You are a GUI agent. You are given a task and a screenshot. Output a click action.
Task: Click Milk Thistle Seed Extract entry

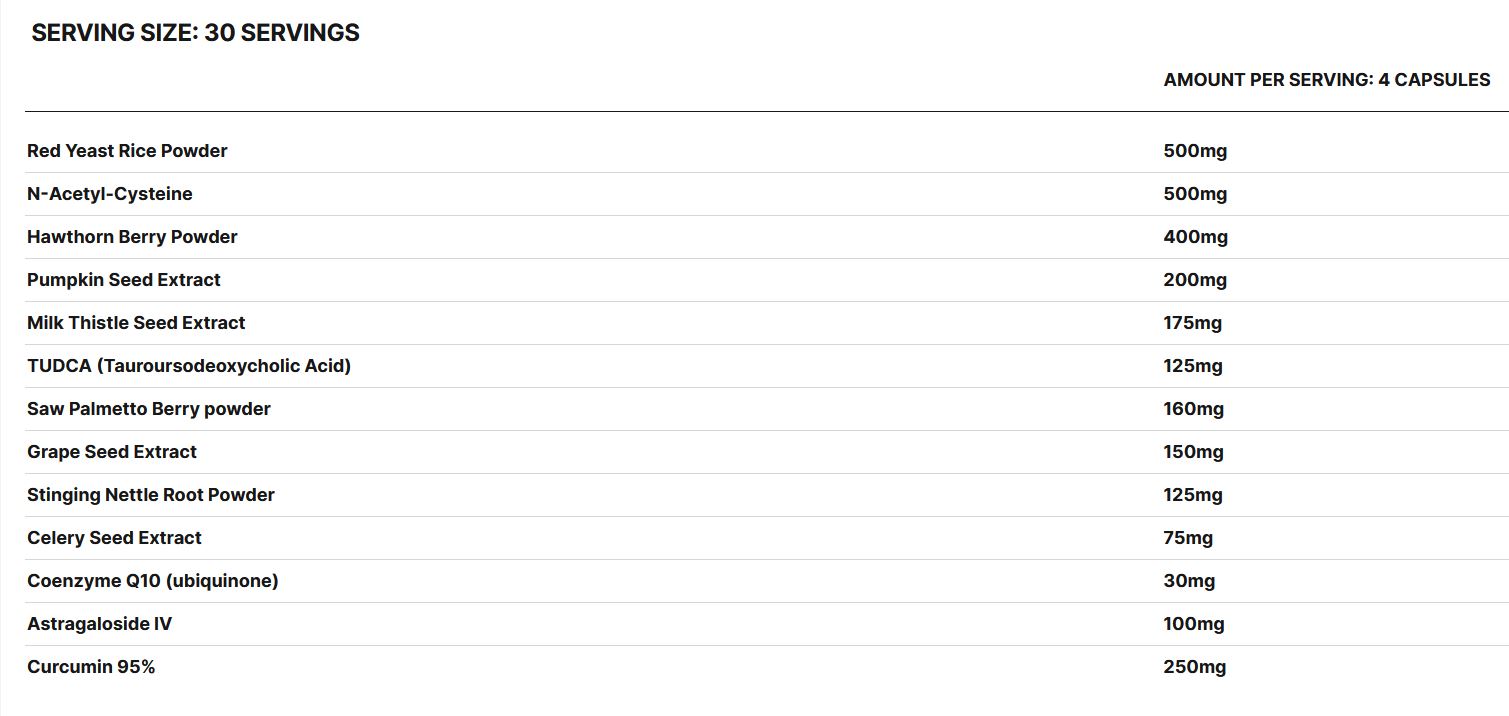pos(136,323)
